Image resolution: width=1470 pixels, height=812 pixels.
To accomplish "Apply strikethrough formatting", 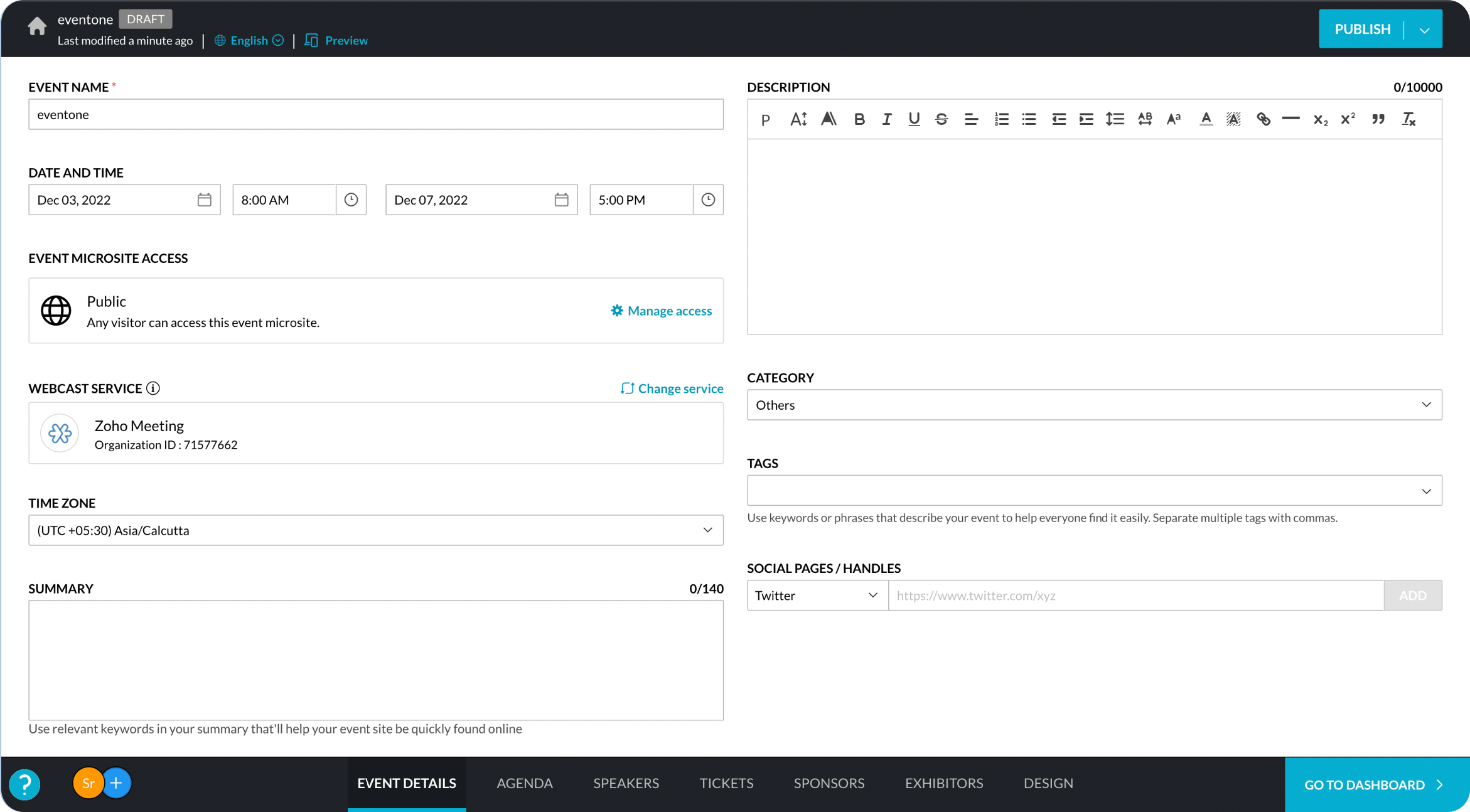I will pos(941,119).
